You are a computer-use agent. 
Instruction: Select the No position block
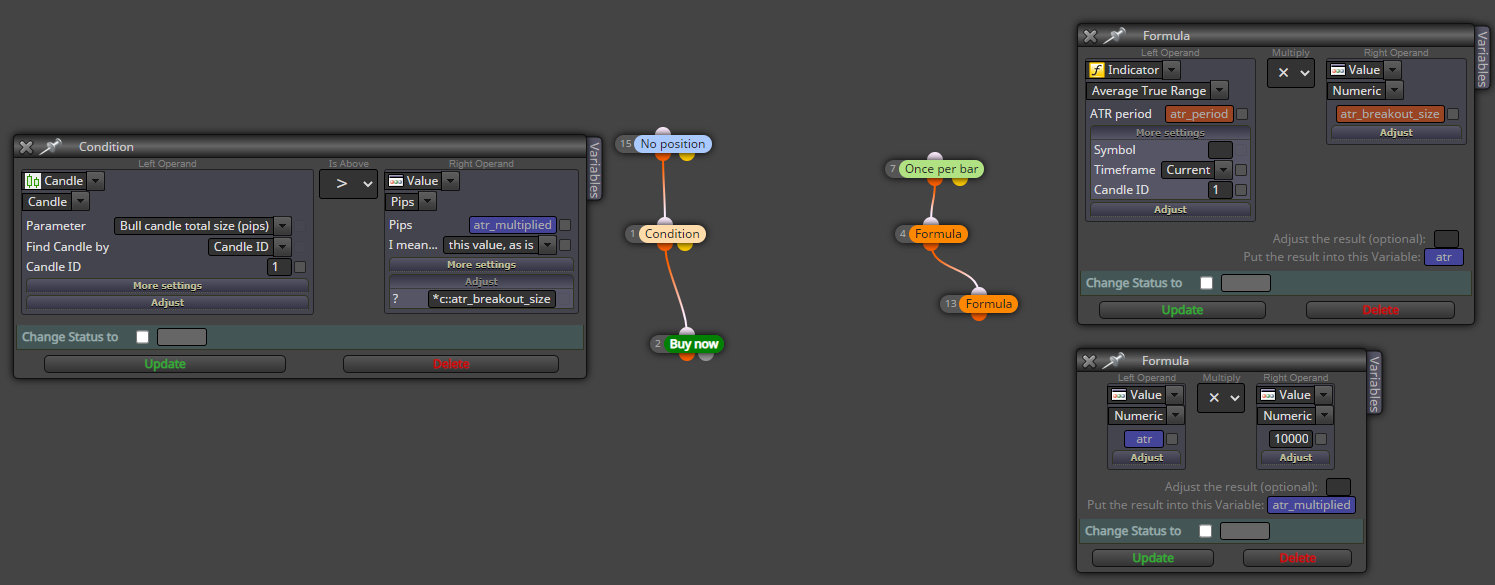pos(672,144)
